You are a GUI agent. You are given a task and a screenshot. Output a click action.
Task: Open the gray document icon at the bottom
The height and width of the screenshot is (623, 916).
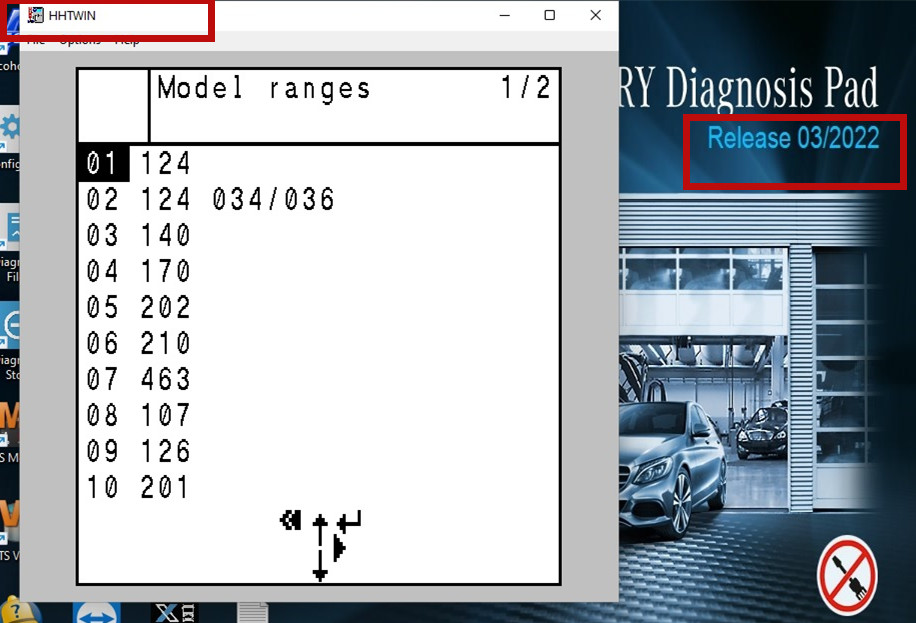[253, 612]
